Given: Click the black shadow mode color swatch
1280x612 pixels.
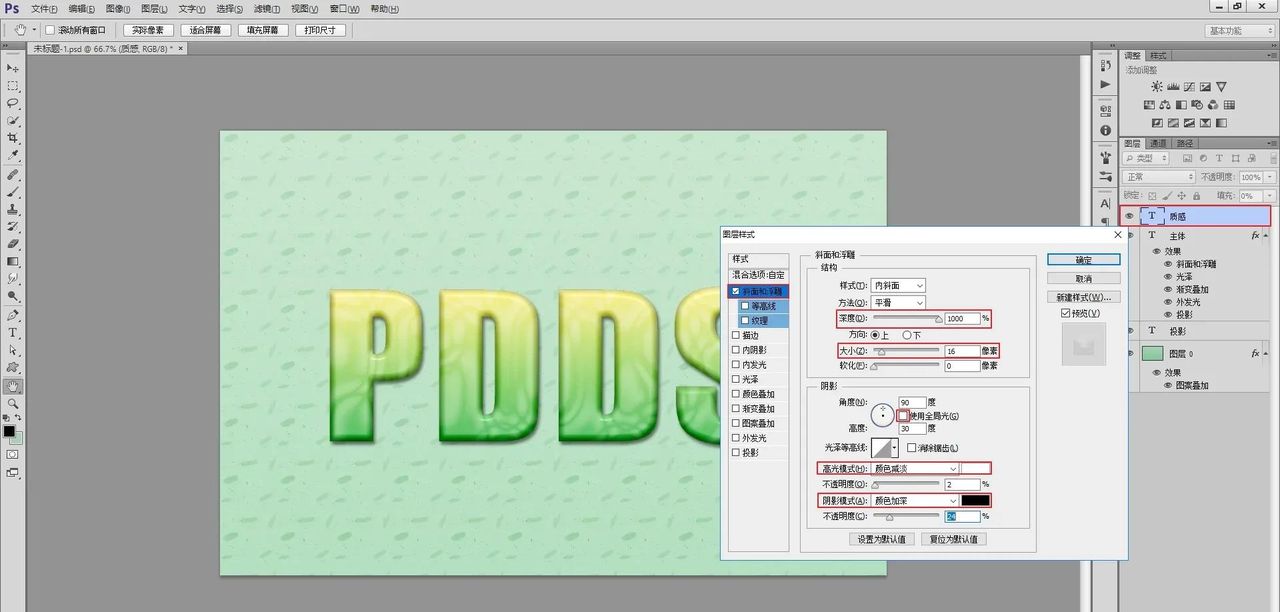Looking at the screenshot, I should 975,500.
